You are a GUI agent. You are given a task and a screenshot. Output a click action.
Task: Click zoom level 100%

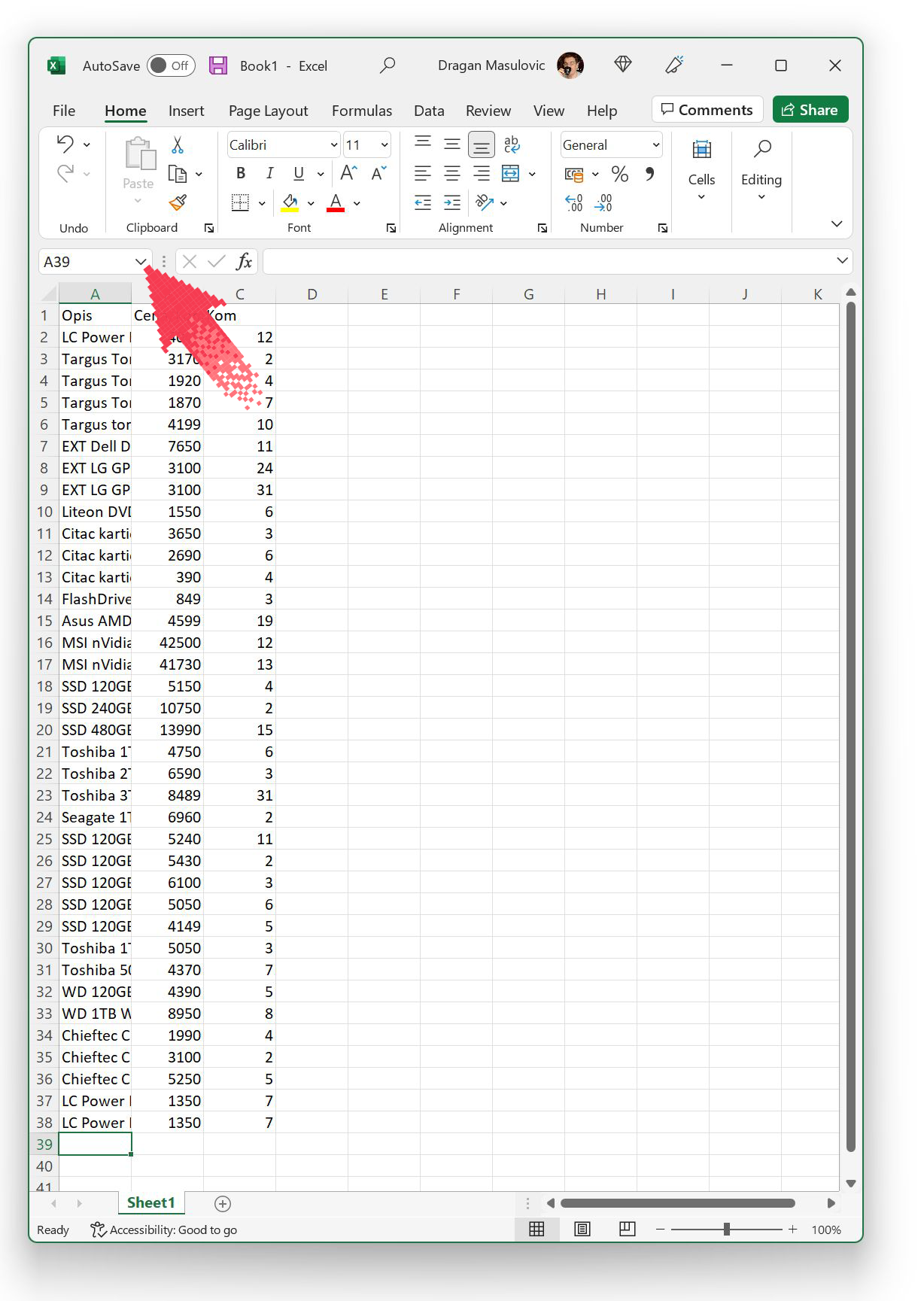click(826, 1230)
